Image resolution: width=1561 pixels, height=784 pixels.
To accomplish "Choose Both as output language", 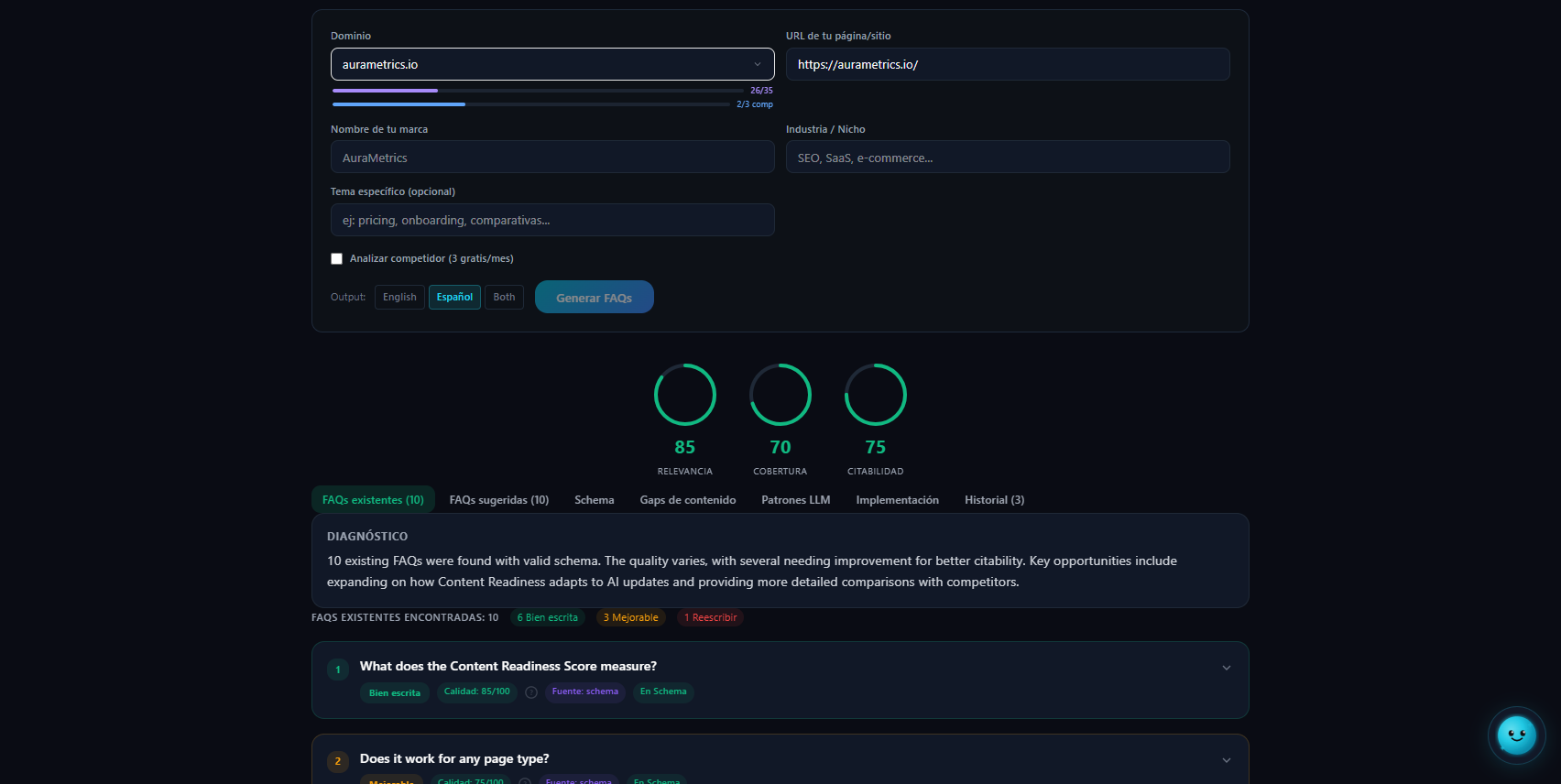I will (x=504, y=297).
